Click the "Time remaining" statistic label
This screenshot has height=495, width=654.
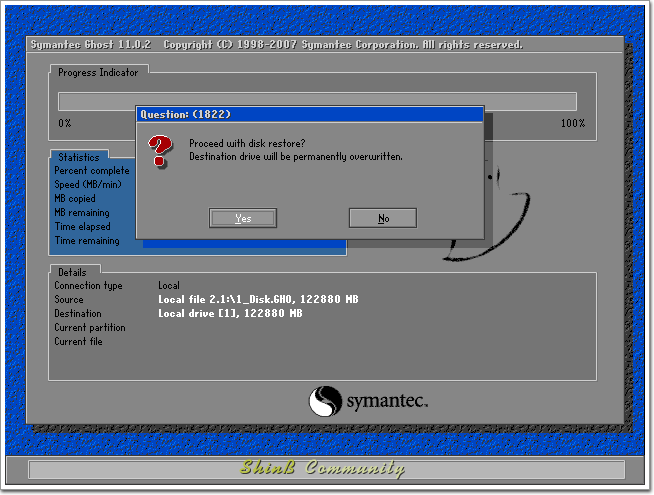[x=87, y=241]
